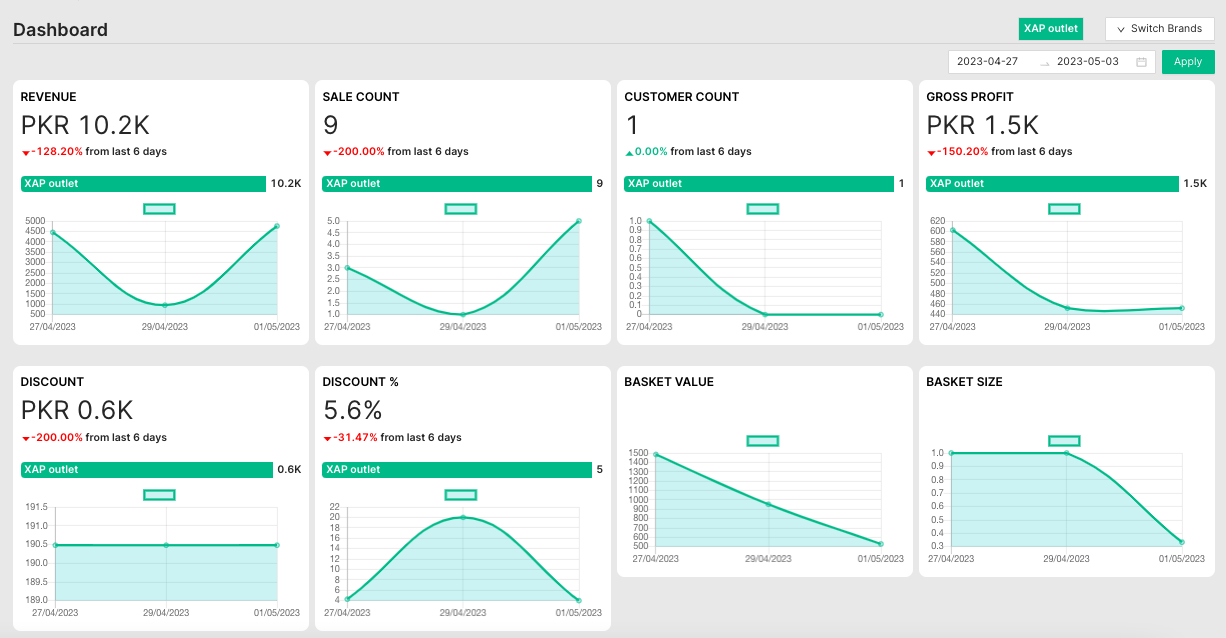Toggle the Sale Count chart legend box
The width and height of the screenshot is (1226, 638).
coord(461,209)
